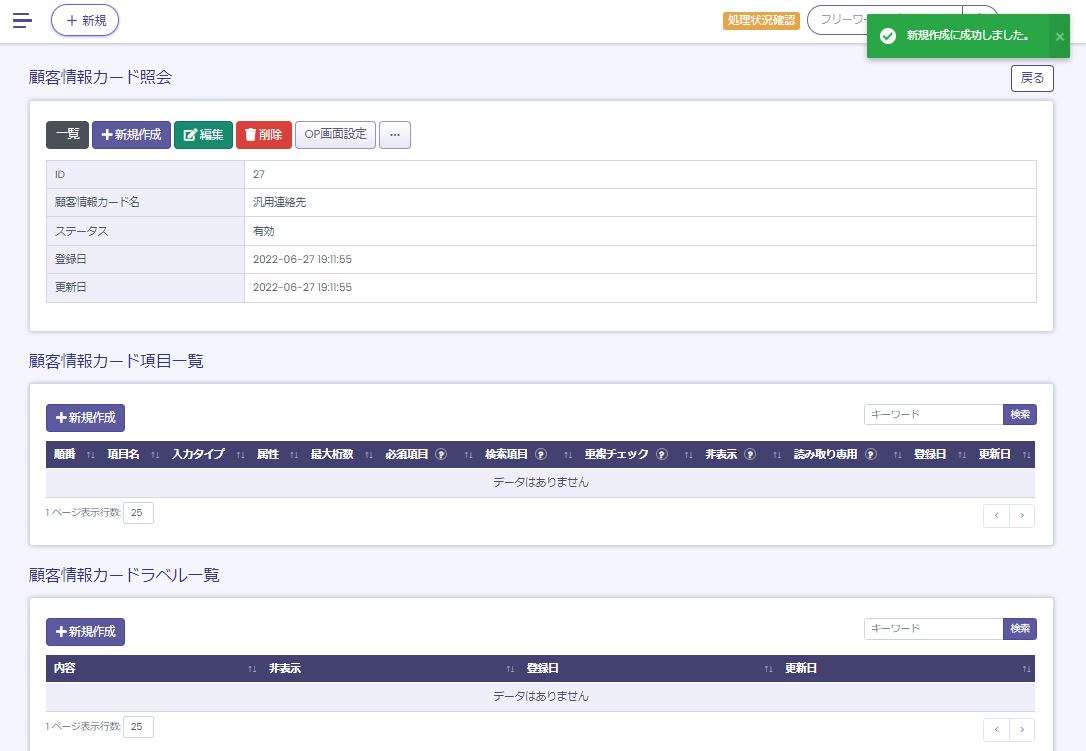Open the OP画面設定 screen
Screen dimensions: 1086x751
pyautogui.click(x=335, y=135)
